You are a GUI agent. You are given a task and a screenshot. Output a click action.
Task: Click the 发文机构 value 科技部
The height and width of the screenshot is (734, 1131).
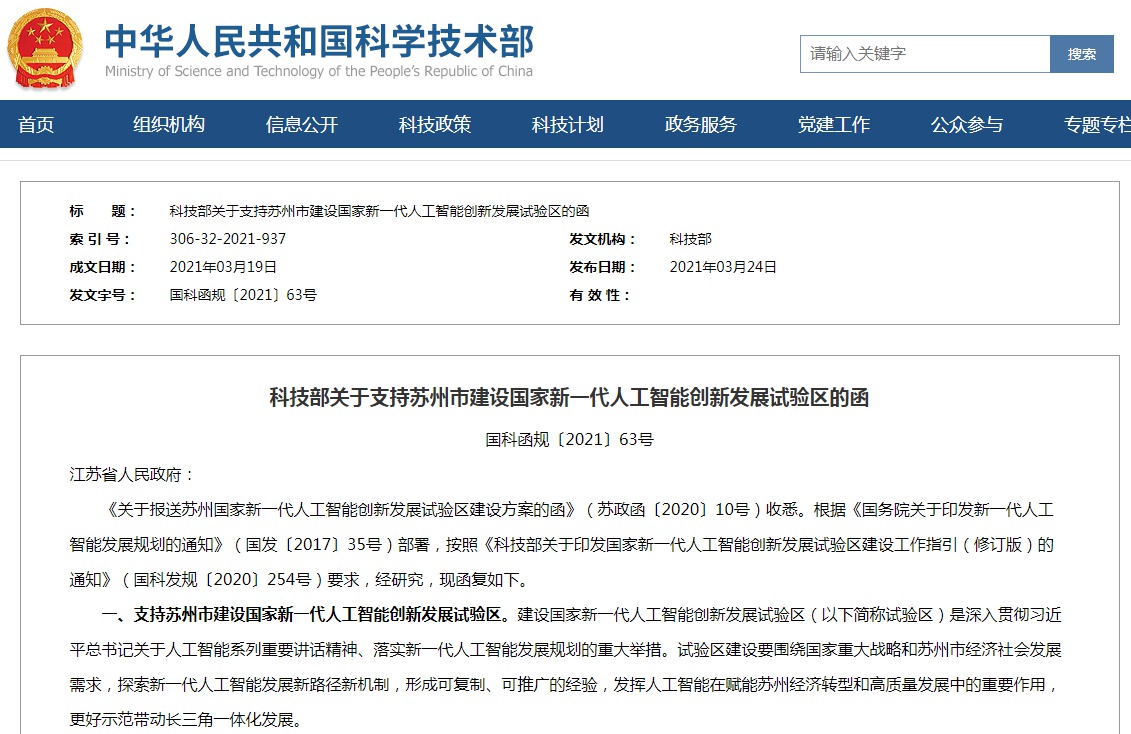(x=690, y=239)
